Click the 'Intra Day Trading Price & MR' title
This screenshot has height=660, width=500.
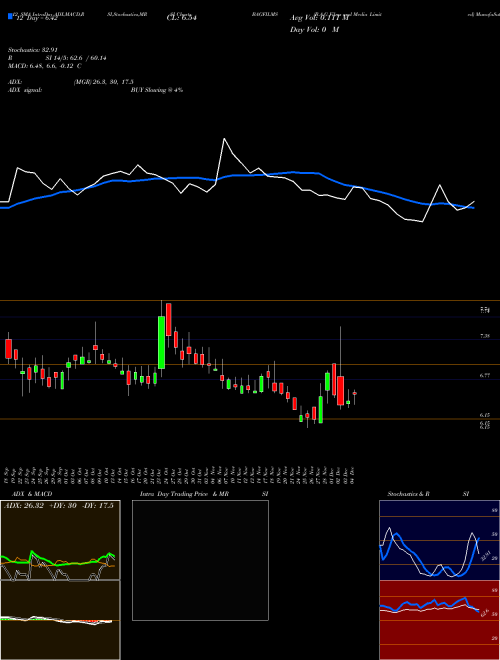click(x=184, y=494)
